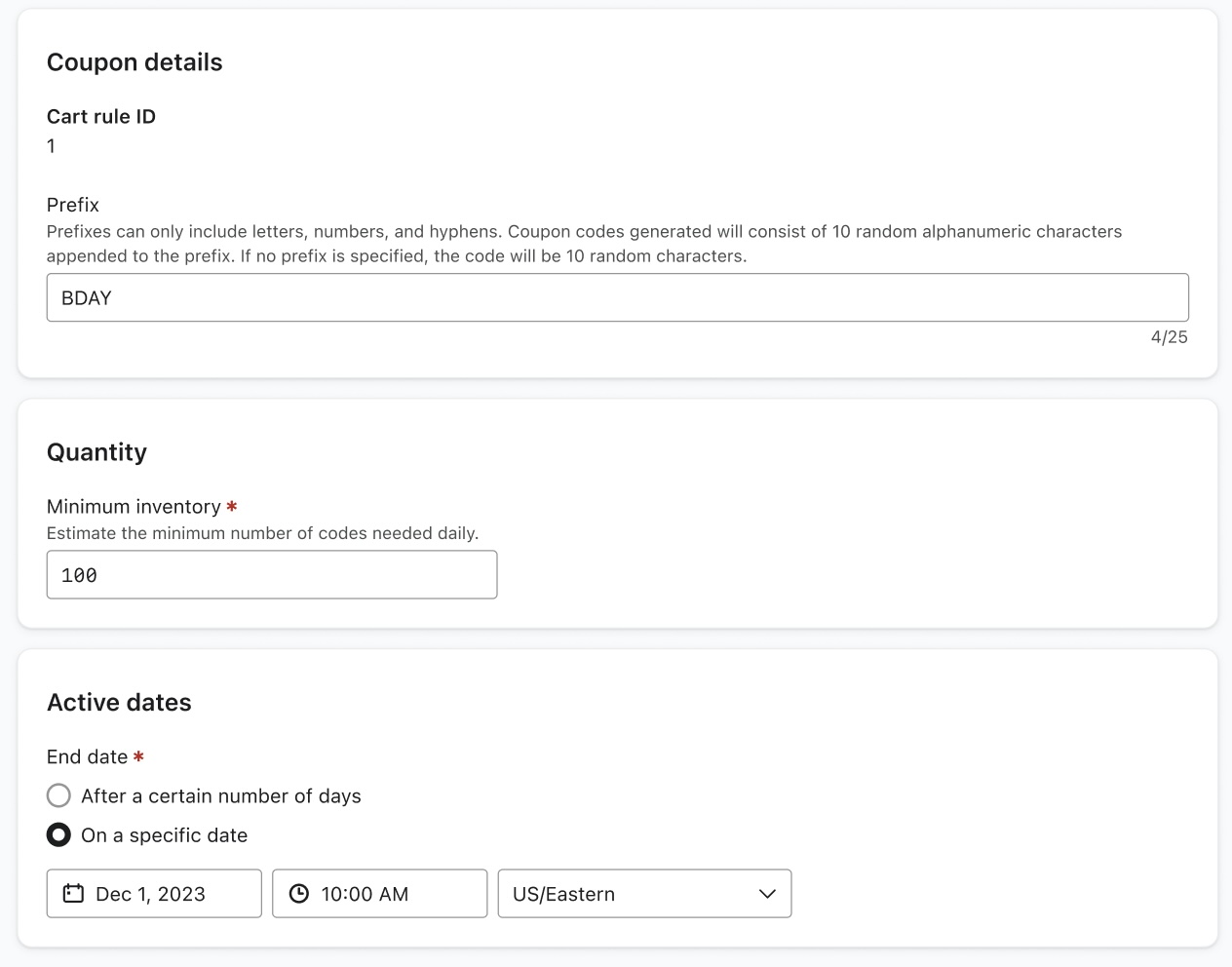The image size is (1232, 967).
Task: Open the US/Eastern timezone dropdown
Action: click(643, 893)
